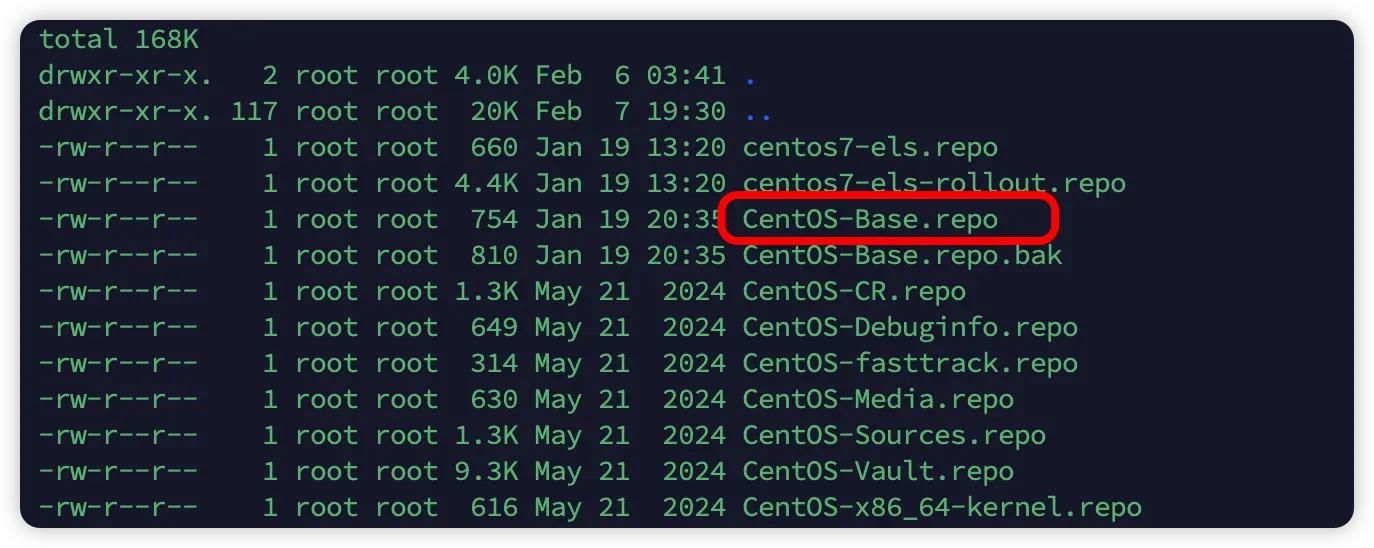
Task: Select the centos7-els-rollout.repo filename
Action: coord(934,183)
